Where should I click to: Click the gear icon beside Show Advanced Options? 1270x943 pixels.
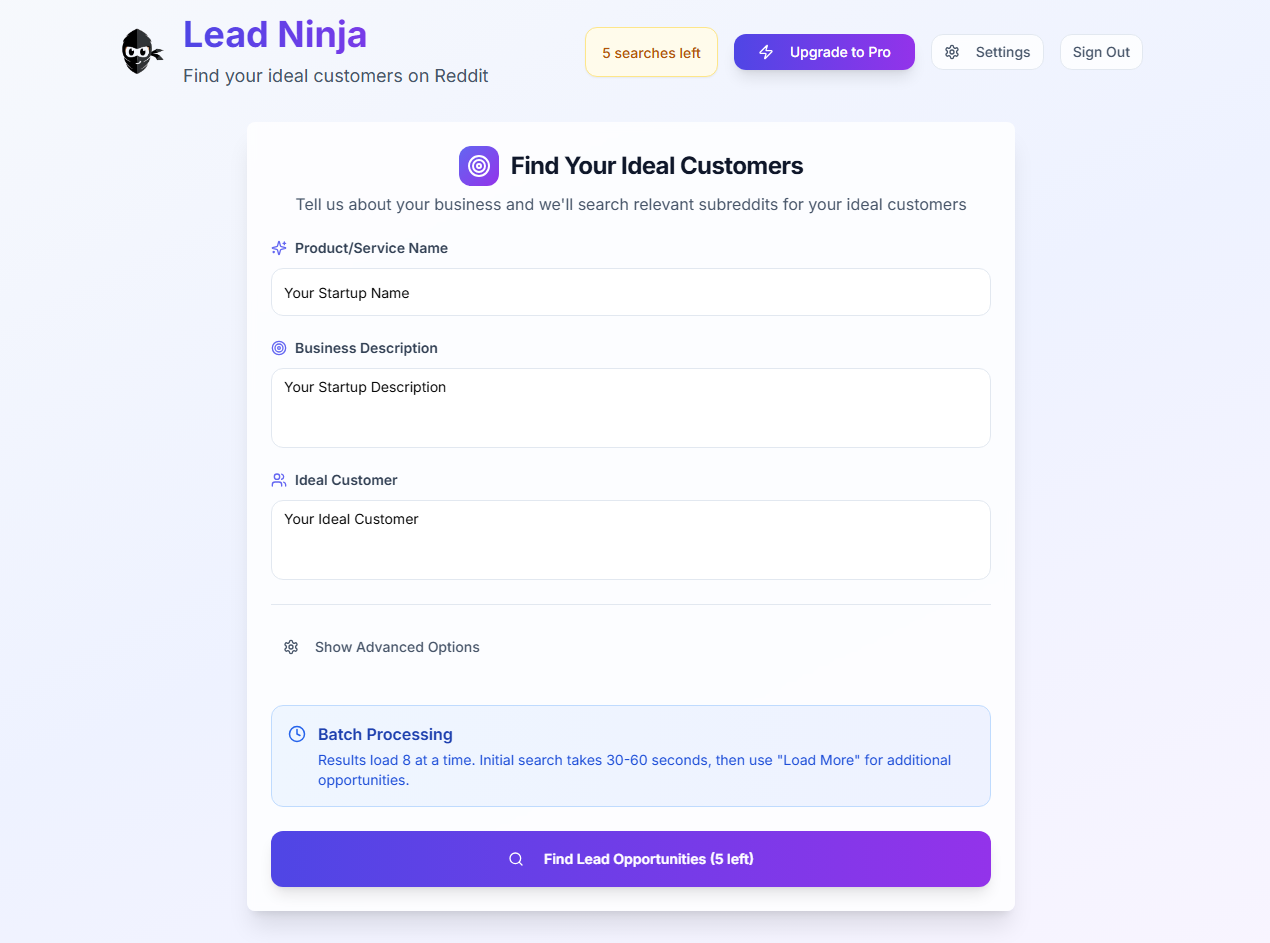(291, 647)
